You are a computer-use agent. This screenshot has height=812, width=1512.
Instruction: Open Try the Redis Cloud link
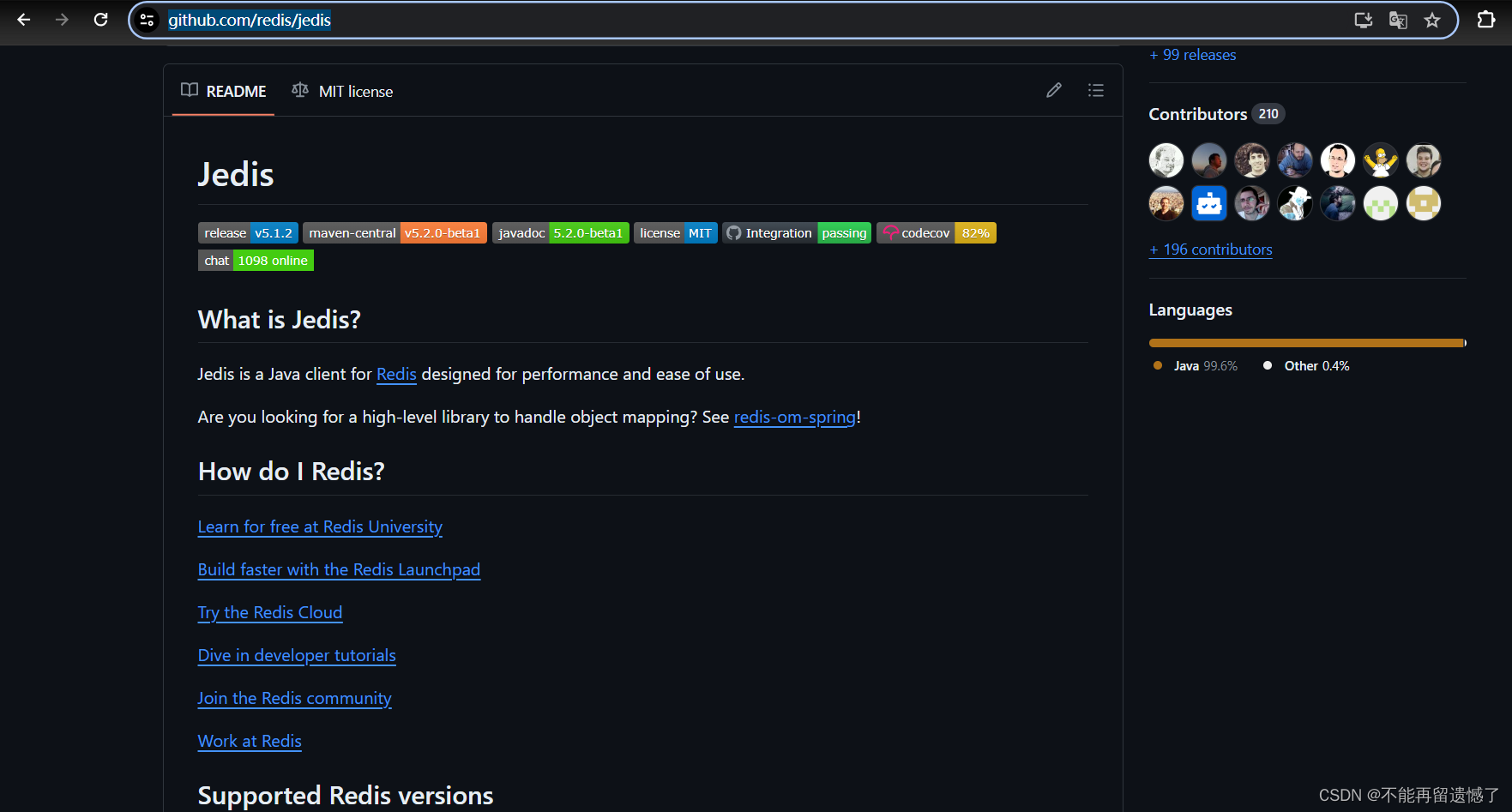pos(270,612)
